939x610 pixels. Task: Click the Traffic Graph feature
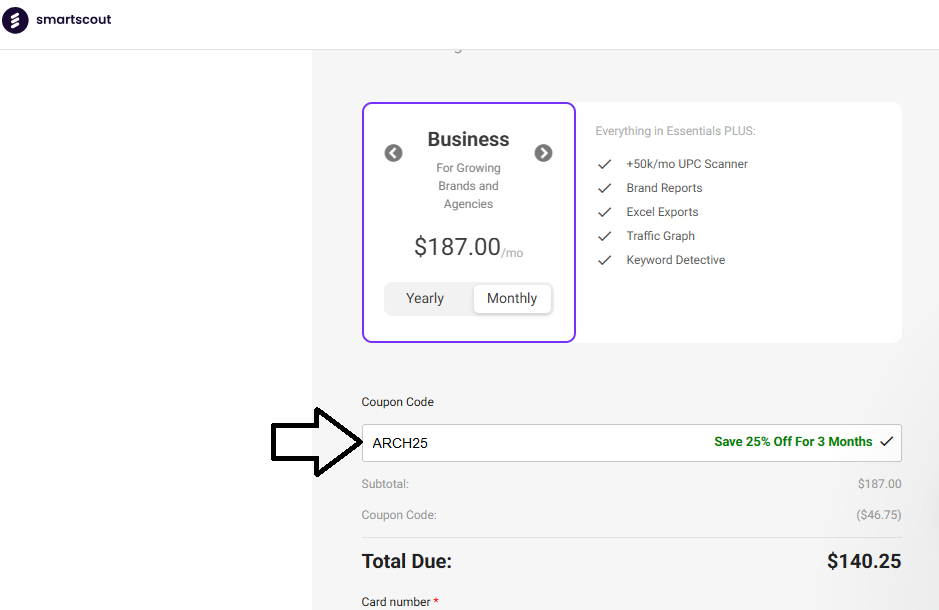[x=661, y=236]
